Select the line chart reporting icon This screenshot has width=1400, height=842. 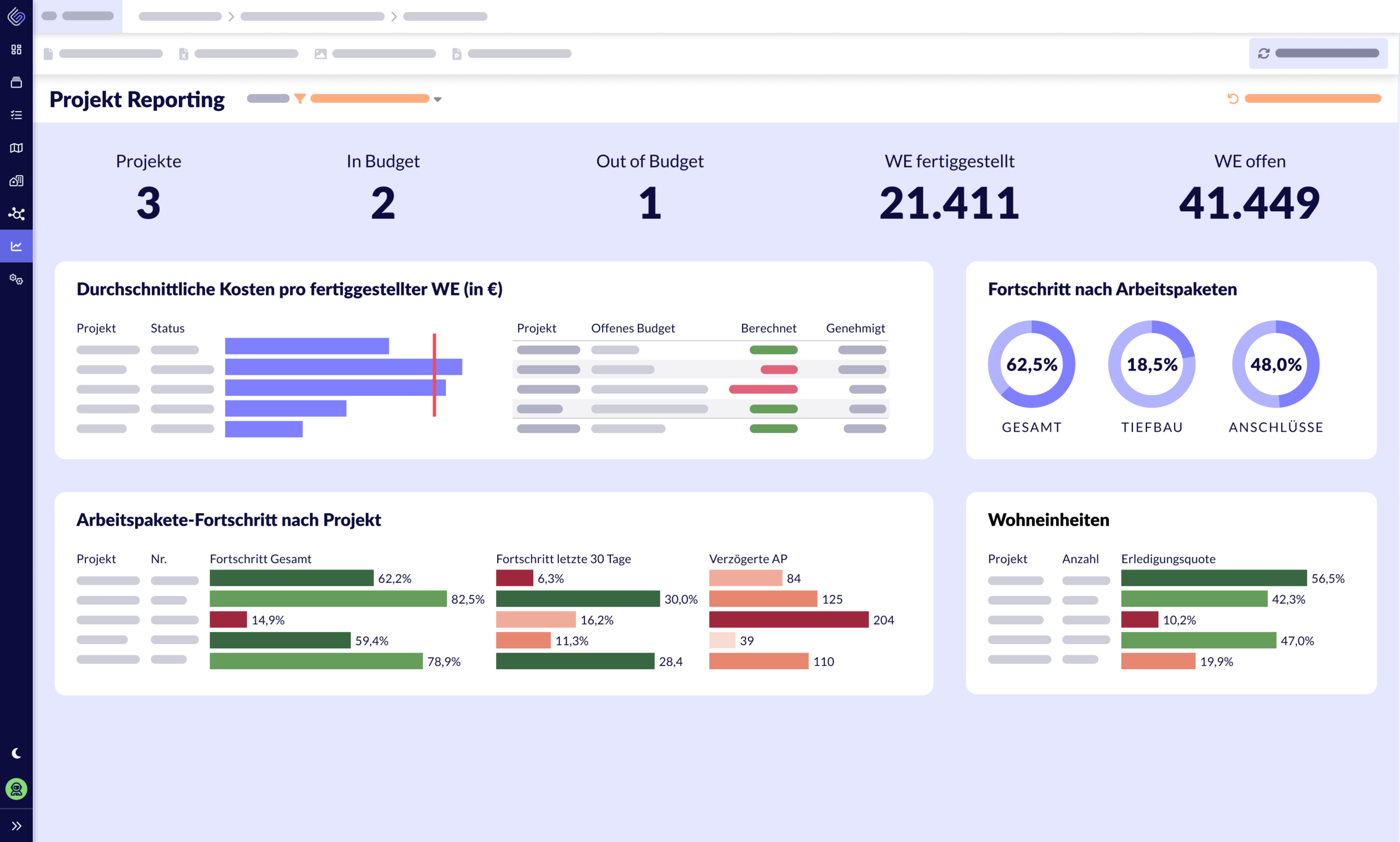[16, 246]
